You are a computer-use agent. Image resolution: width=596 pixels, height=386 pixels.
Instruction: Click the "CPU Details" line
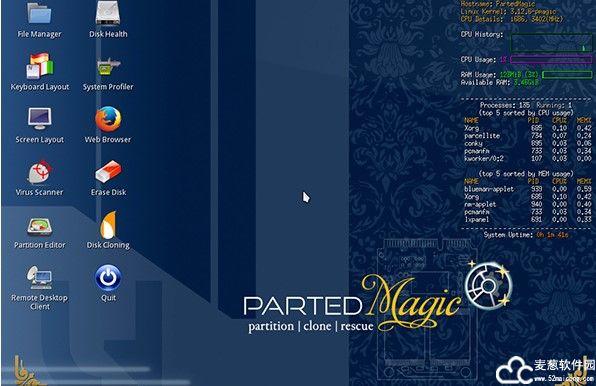[x=512, y=19]
